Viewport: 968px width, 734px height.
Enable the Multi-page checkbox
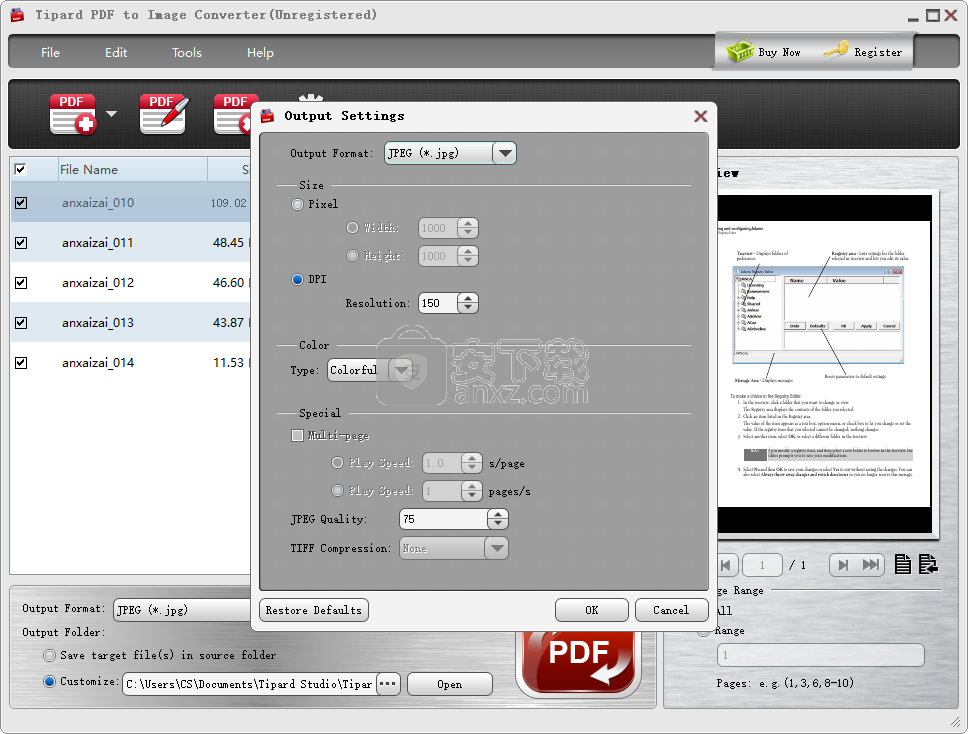(x=298, y=436)
